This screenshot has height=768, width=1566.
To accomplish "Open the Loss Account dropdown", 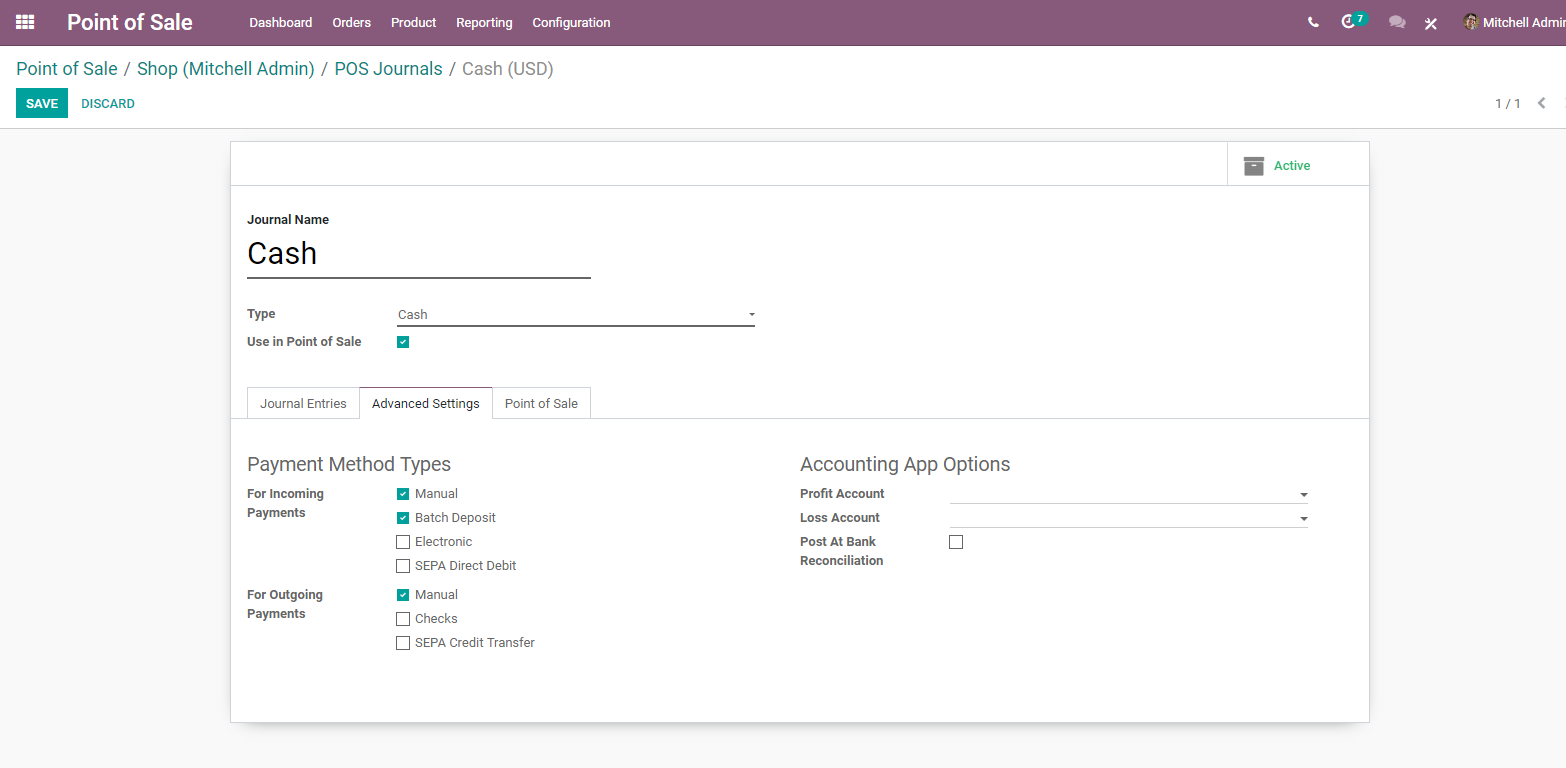I will coord(1129,518).
